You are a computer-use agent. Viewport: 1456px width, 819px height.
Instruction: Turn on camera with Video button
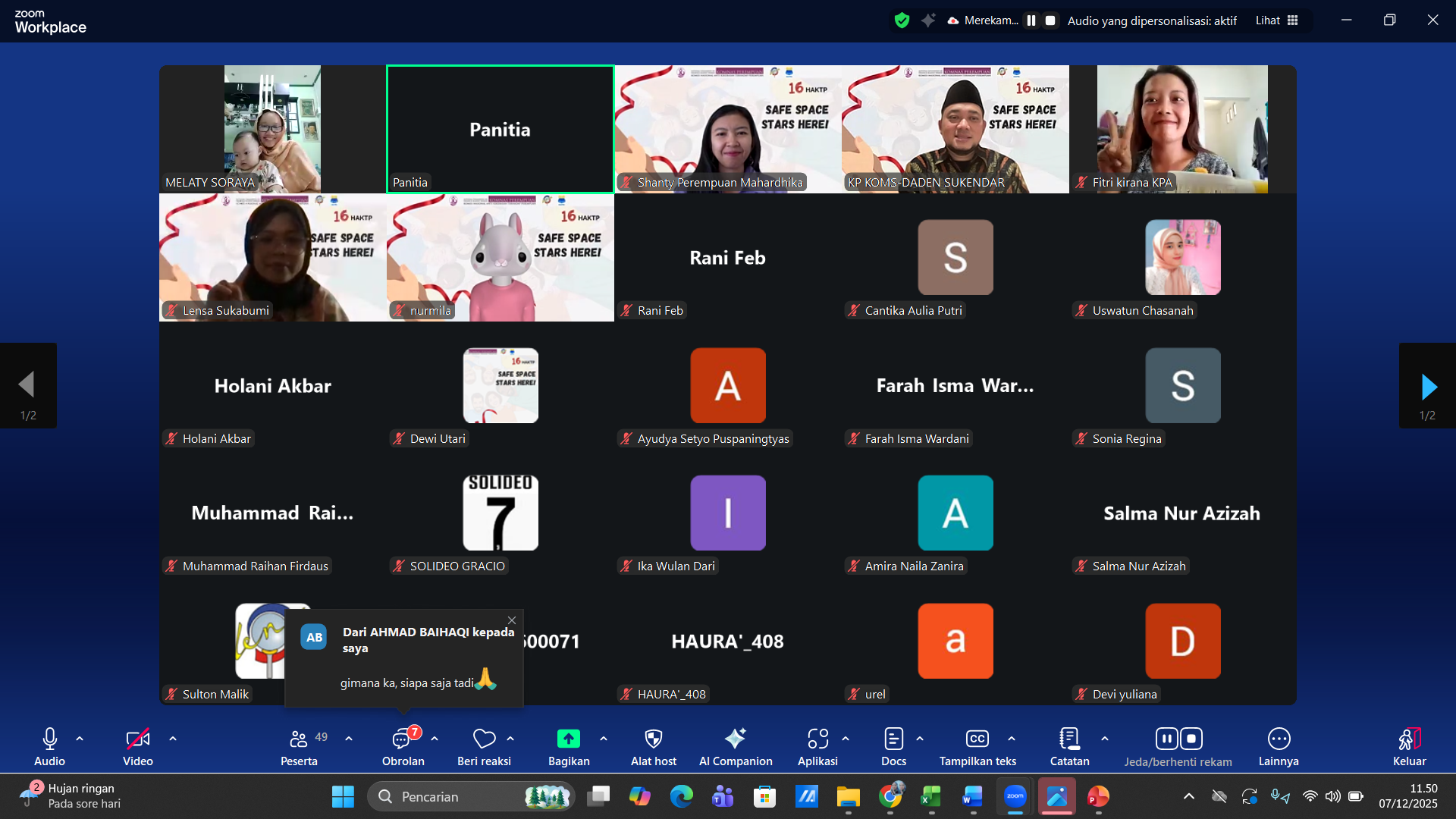click(x=137, y=739)
